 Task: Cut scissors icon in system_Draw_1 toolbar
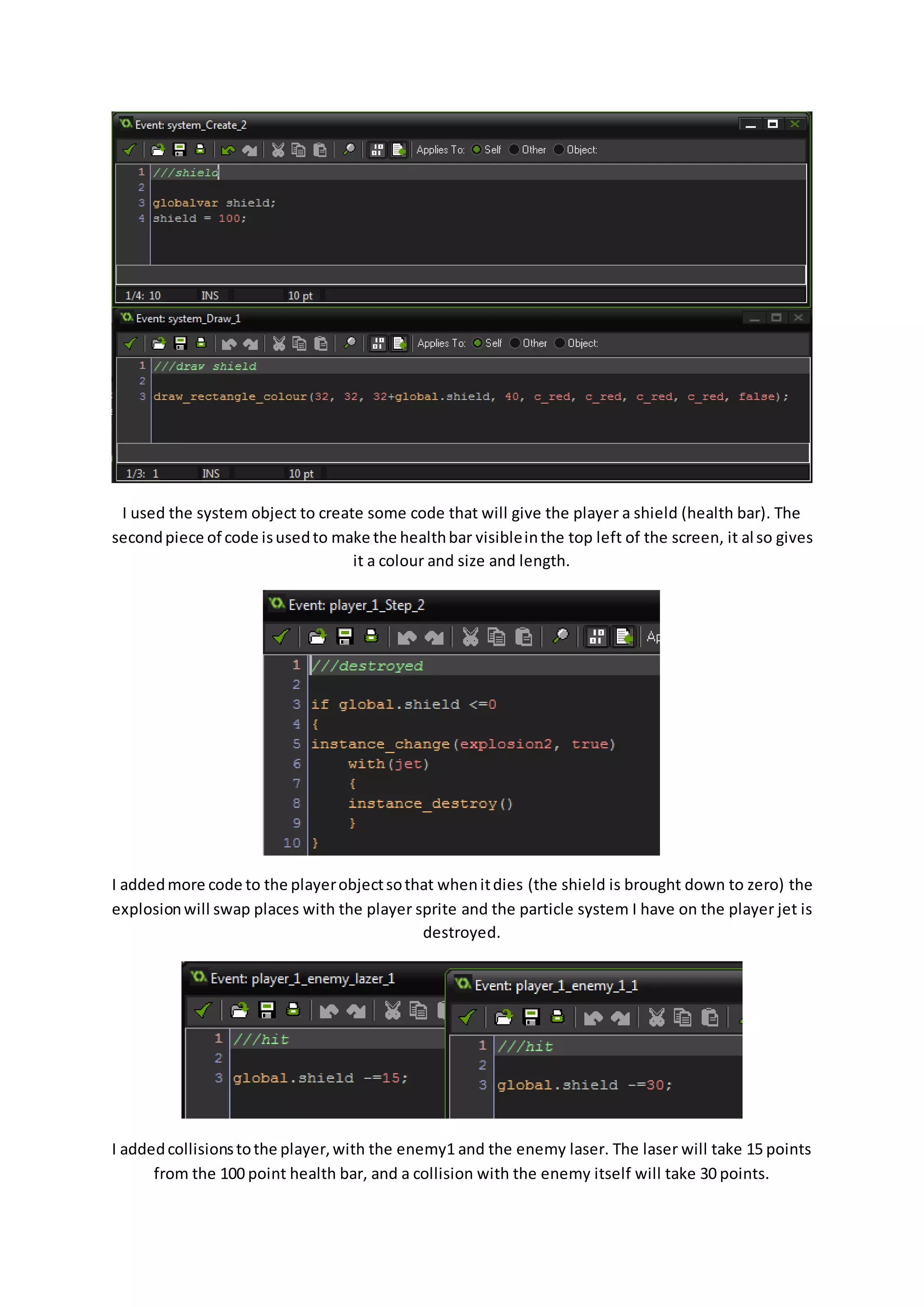(279, 343)
